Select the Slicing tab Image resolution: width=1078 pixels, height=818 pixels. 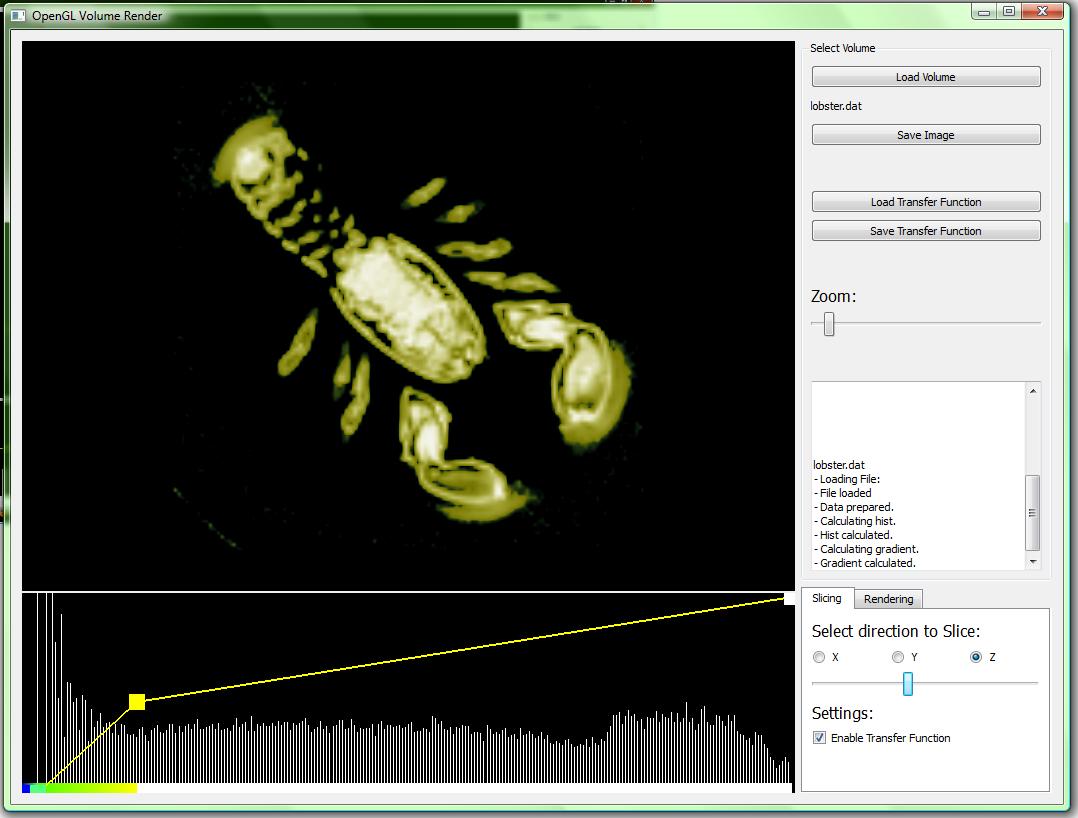point(826,598)
